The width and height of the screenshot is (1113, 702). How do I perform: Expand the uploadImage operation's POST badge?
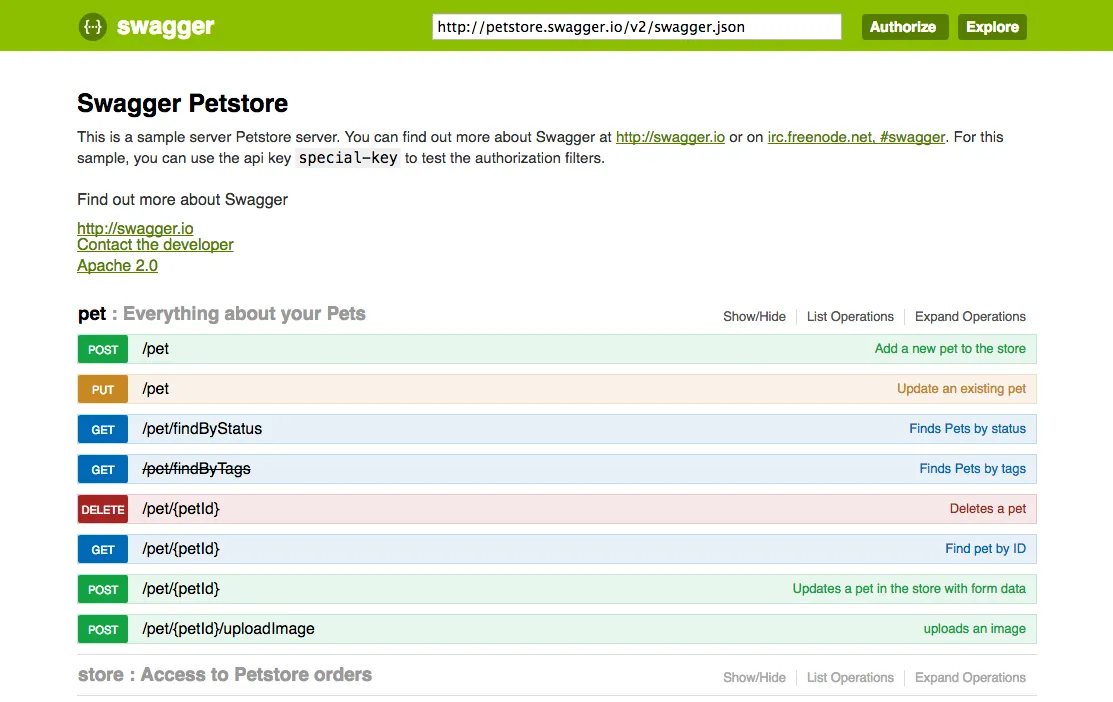[103, 629]
